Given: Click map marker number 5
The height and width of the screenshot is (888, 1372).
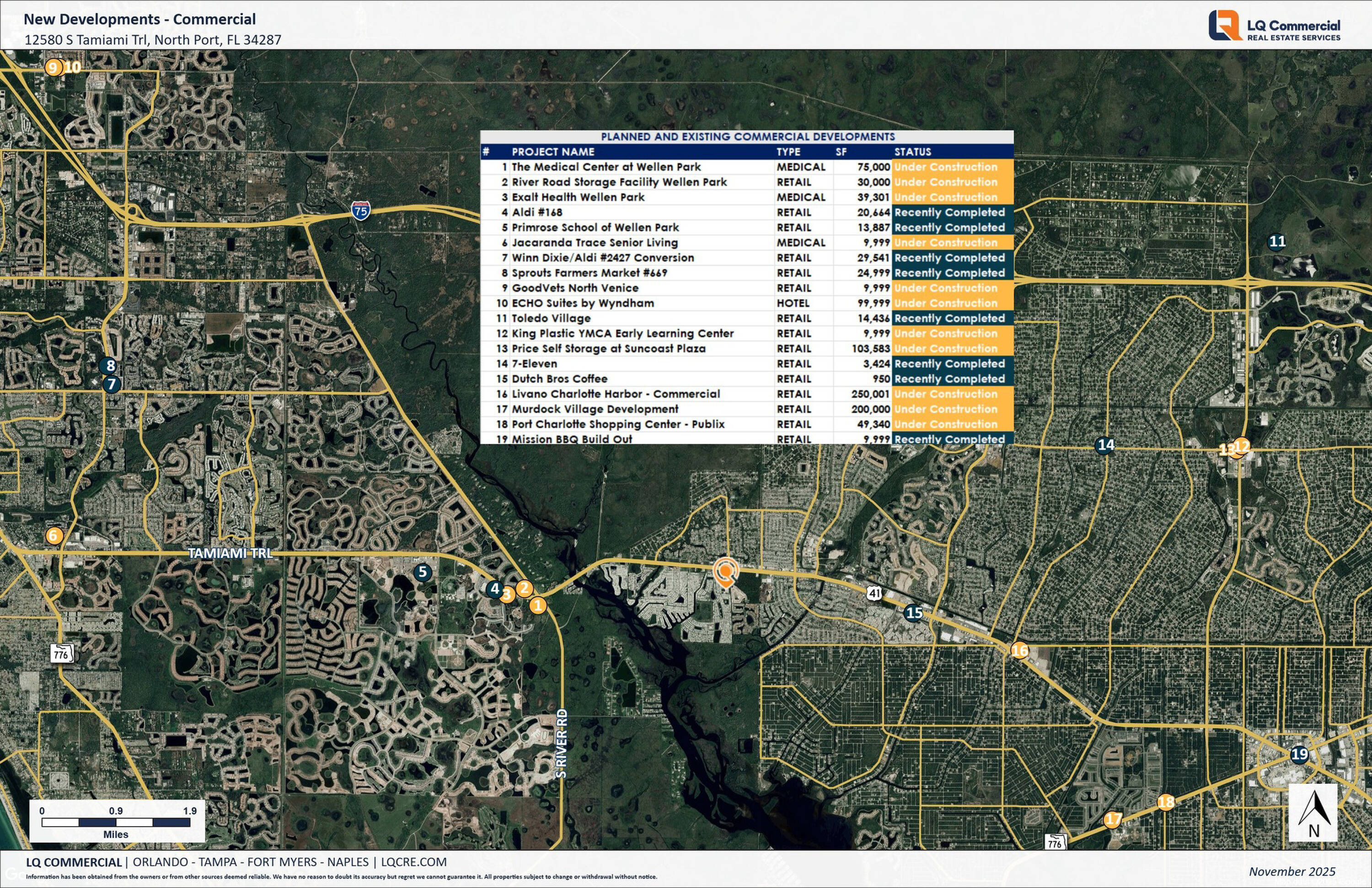Looking at the screenshot, I should (x=423, y=572).
